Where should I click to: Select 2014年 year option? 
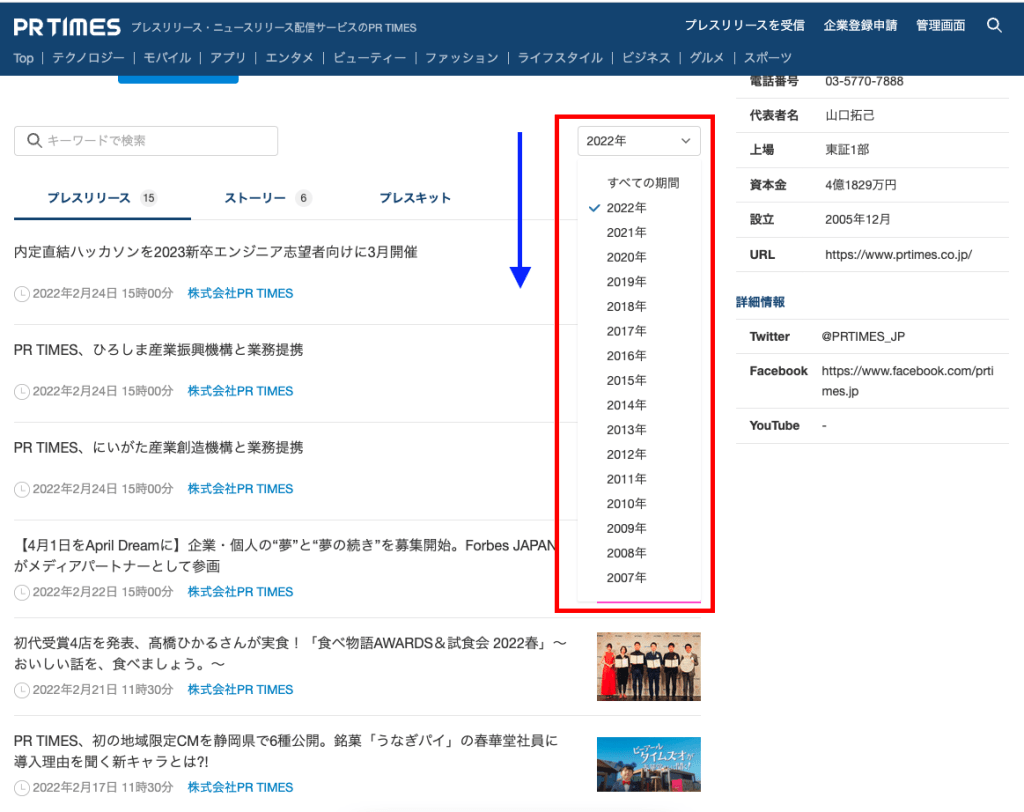[626, 405]
